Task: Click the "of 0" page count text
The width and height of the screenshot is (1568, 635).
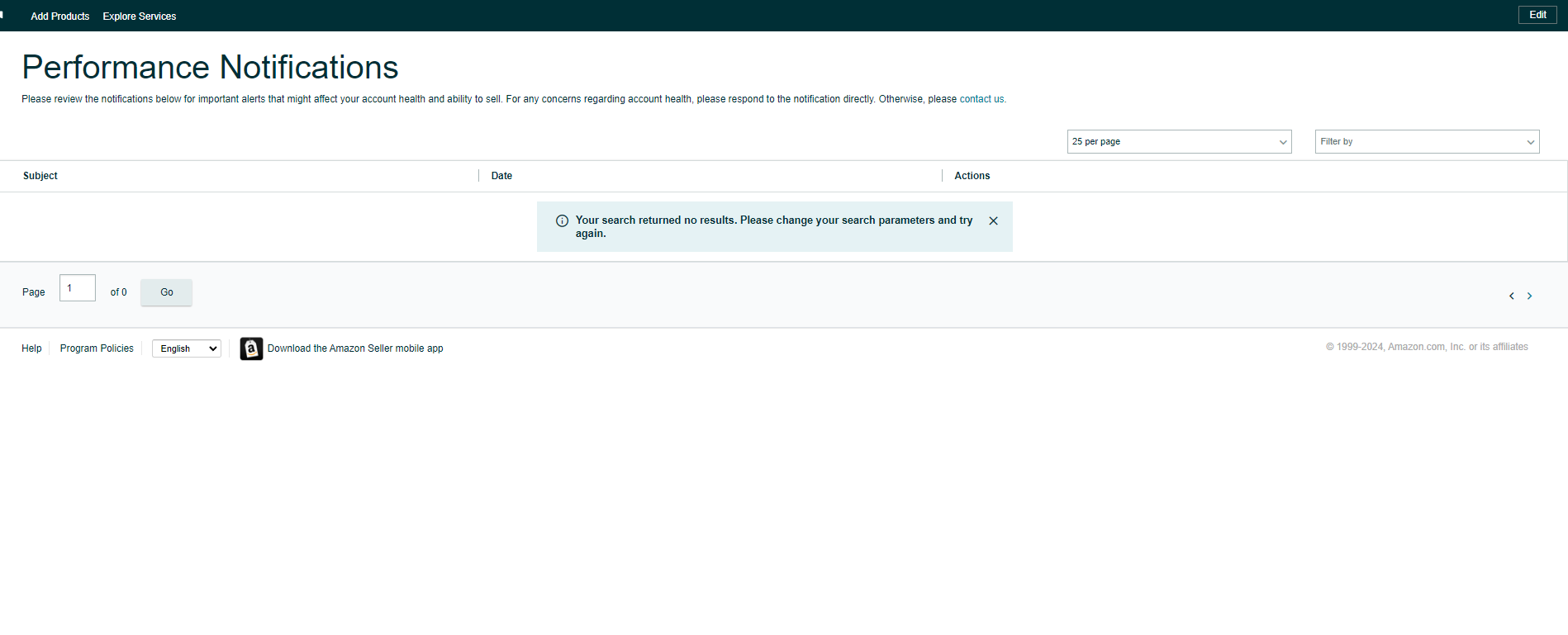Action: click(118, 292)
